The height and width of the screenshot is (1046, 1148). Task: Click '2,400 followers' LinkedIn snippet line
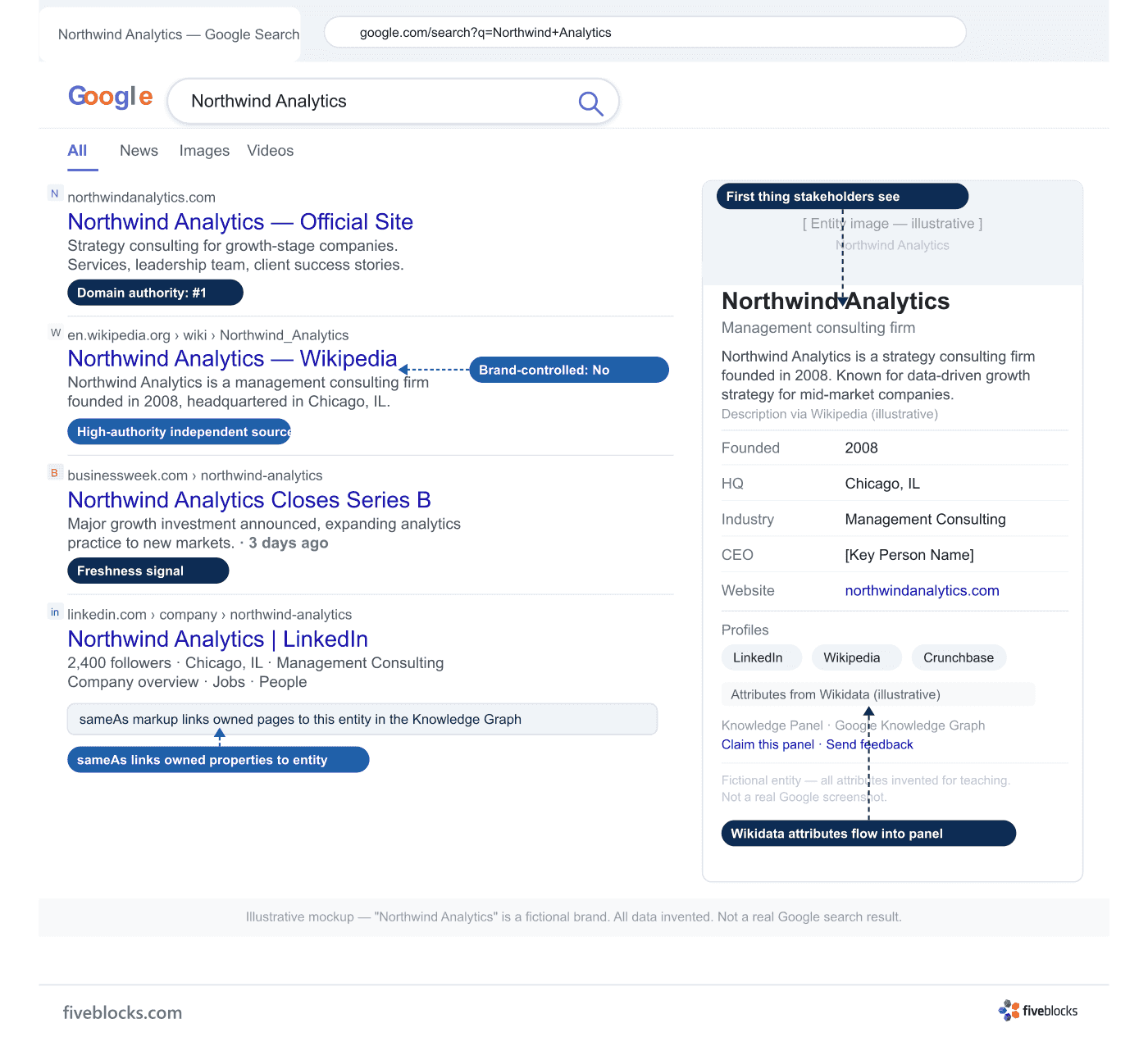[x=256, y=663]
